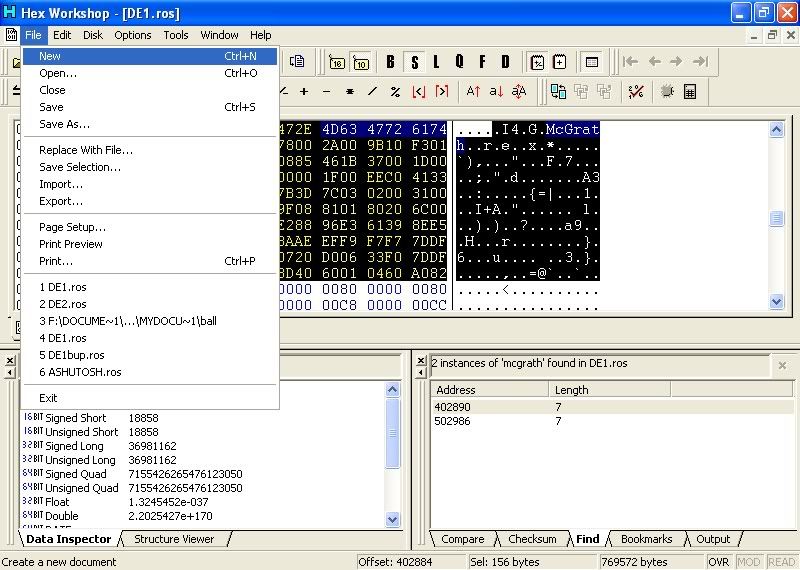Switch offsets to decimal (10) display
Screen dimensions: 800x570
click(361, 62)
